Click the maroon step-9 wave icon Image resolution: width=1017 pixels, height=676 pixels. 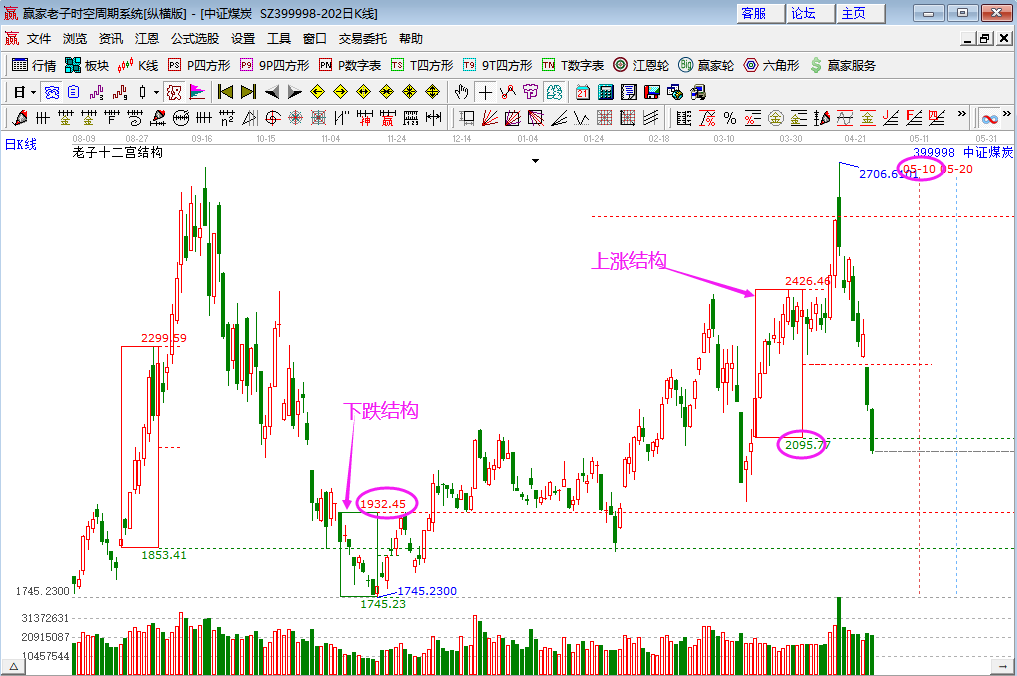120,93
